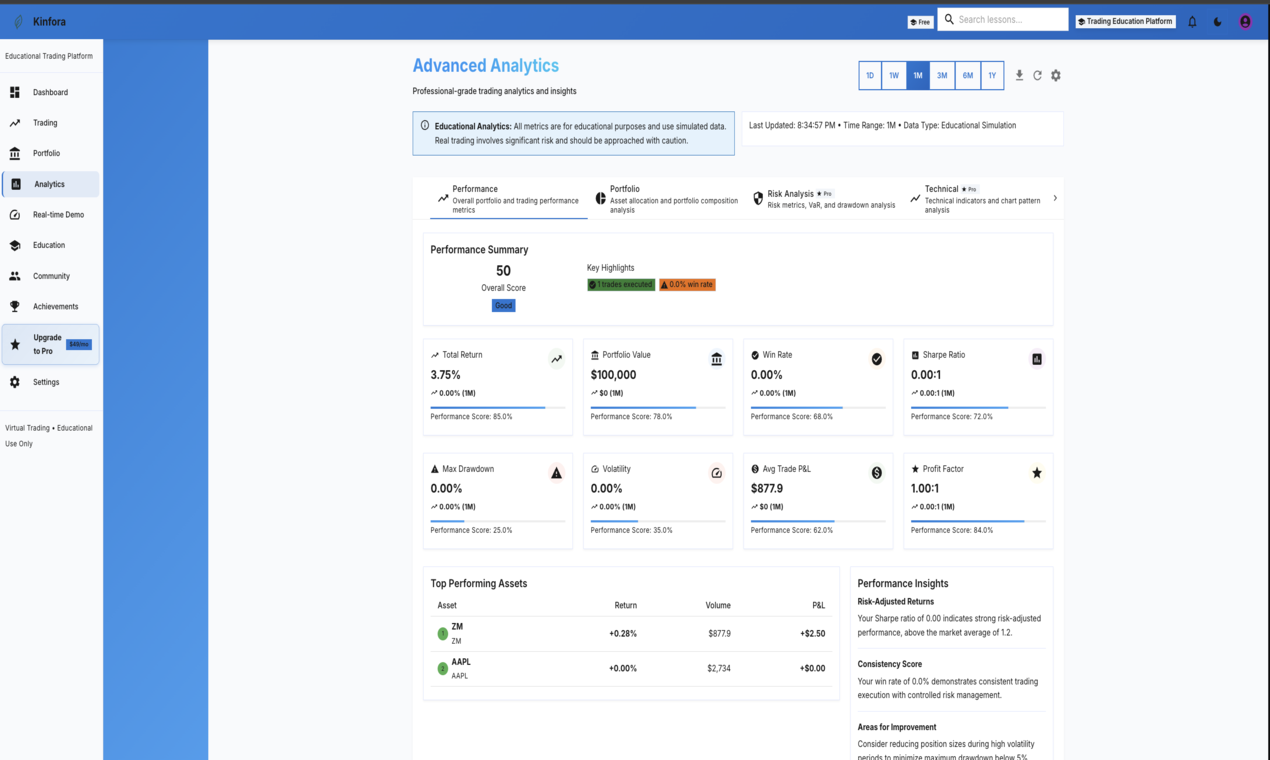Click the green rank 2 badge for AAPL
Screen dimensions: 1270x760
[443, 669]
